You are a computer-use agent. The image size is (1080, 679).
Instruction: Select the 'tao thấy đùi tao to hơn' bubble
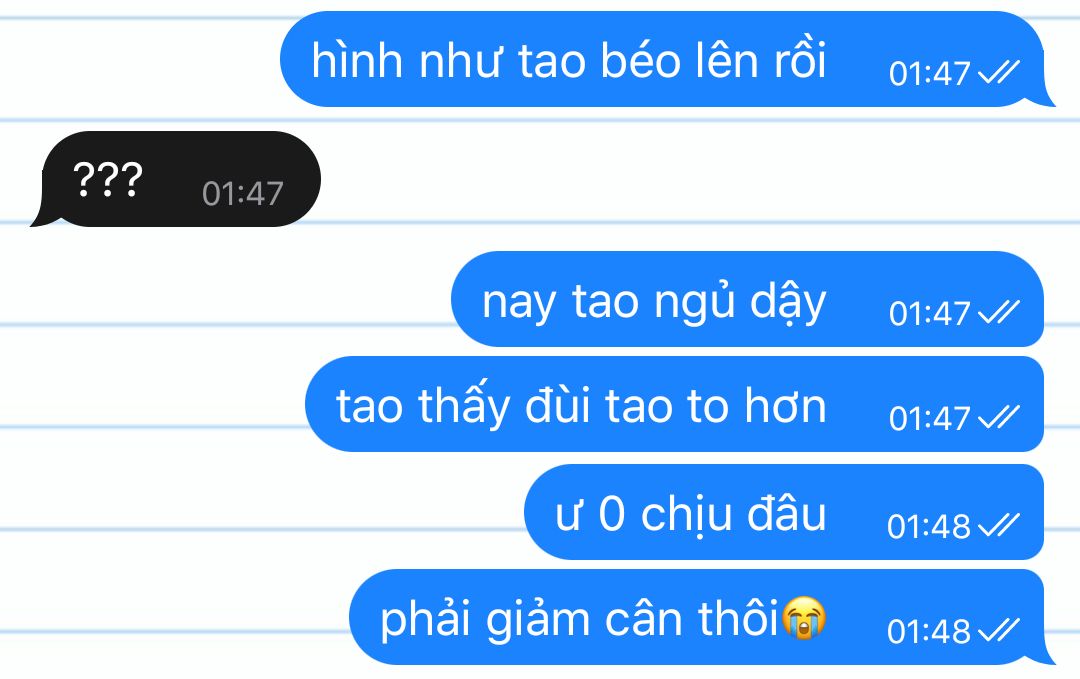(674, 404)
